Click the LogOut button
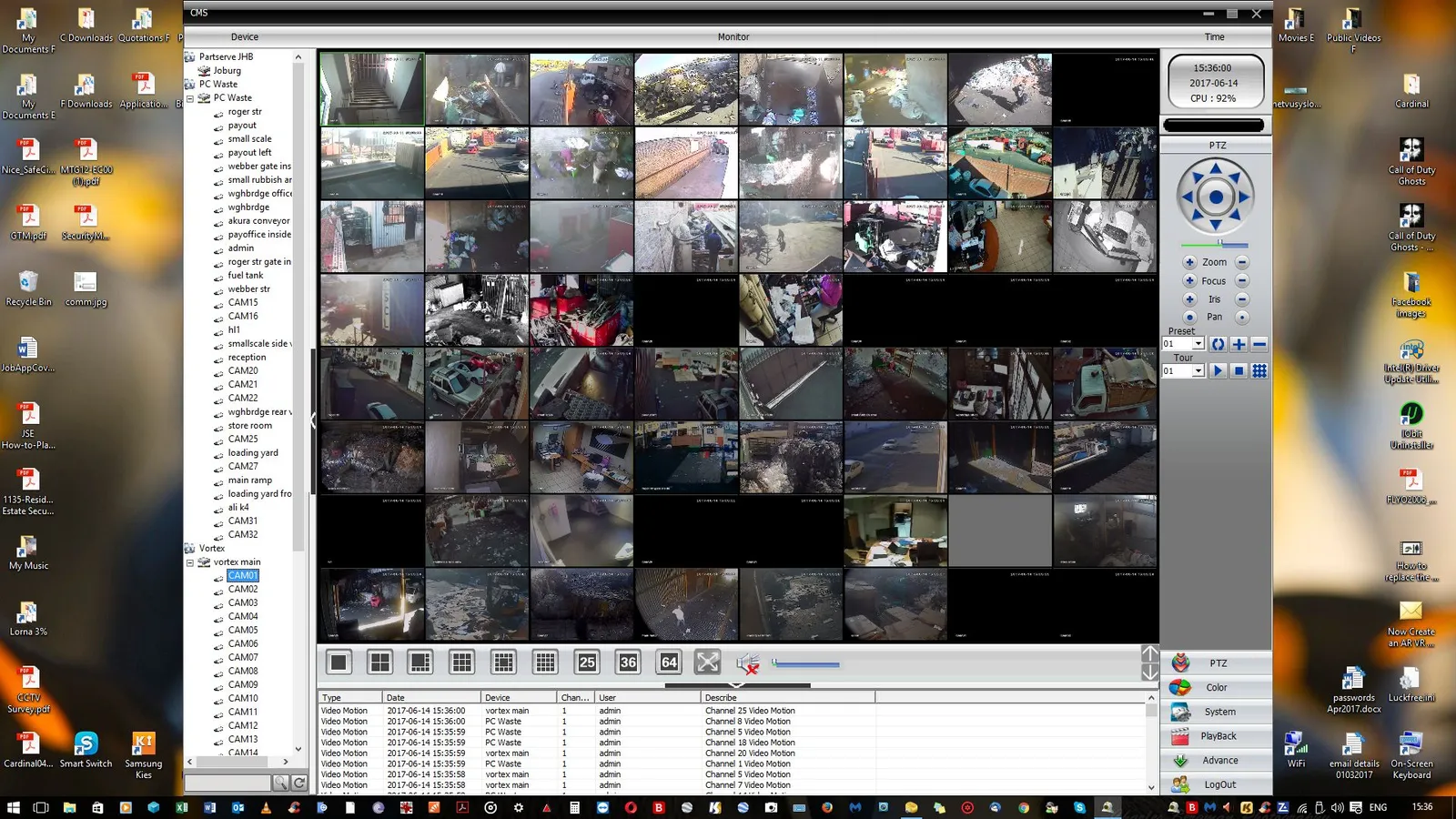Viewport: 1456px width, 819px height. click(1217, 784)
